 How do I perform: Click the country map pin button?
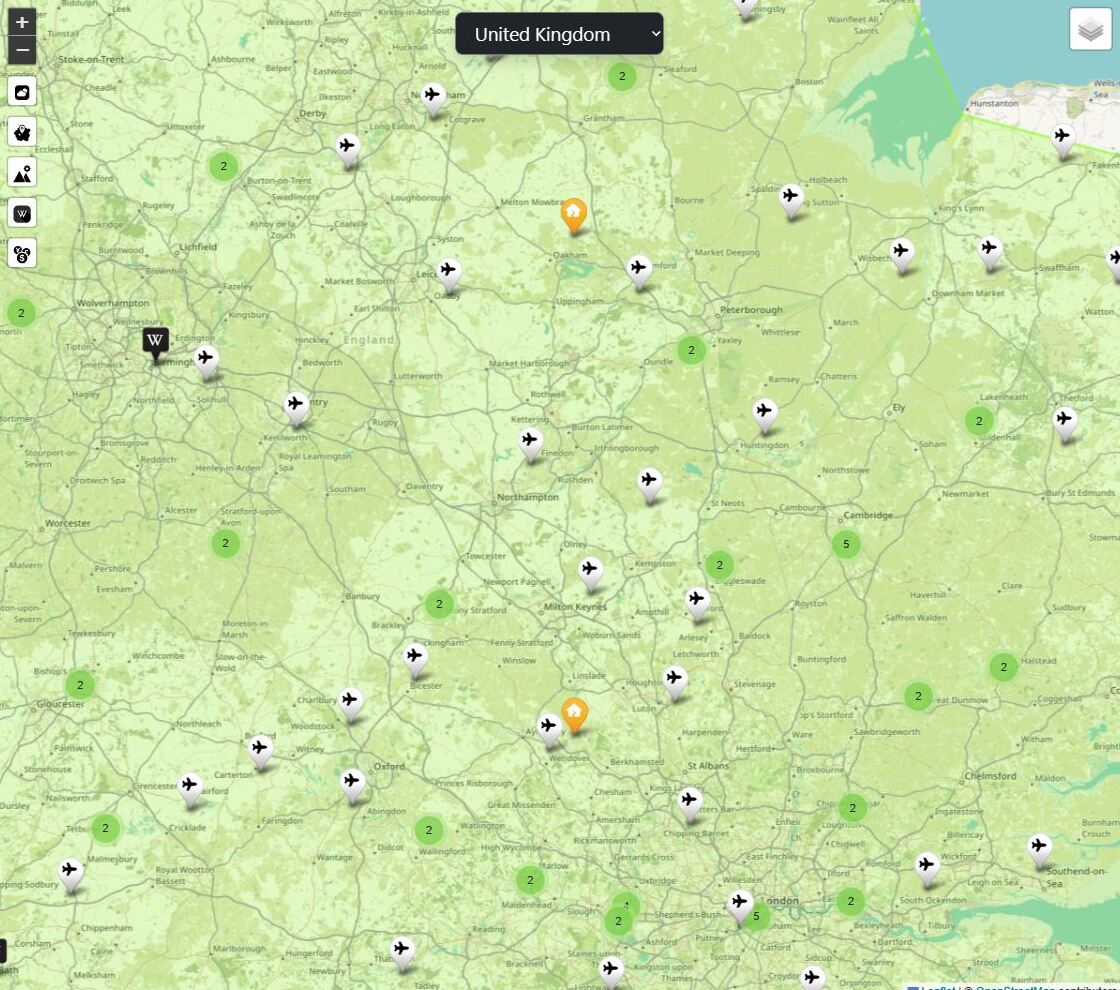coord(21,132)
